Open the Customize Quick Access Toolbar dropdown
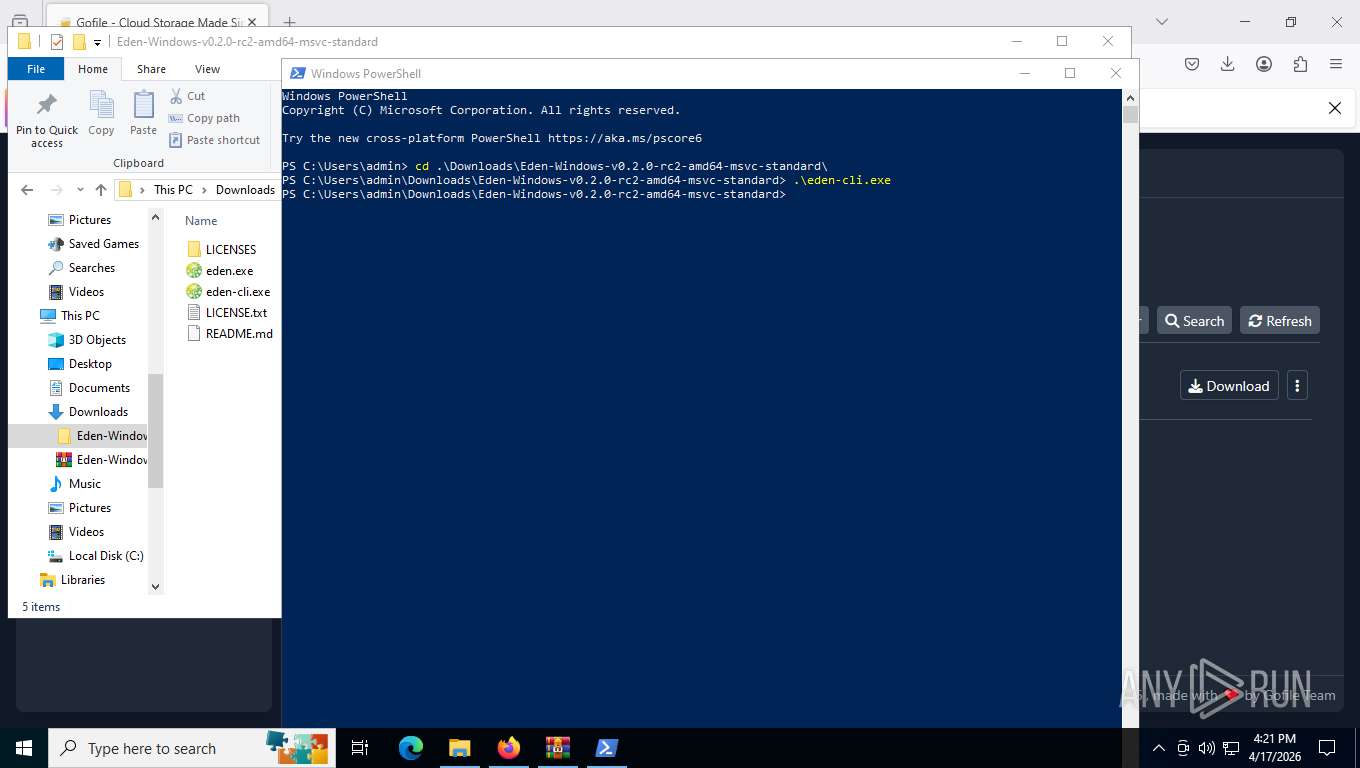The width and height of the screenshot is (1360, 768). coord(97,42)
